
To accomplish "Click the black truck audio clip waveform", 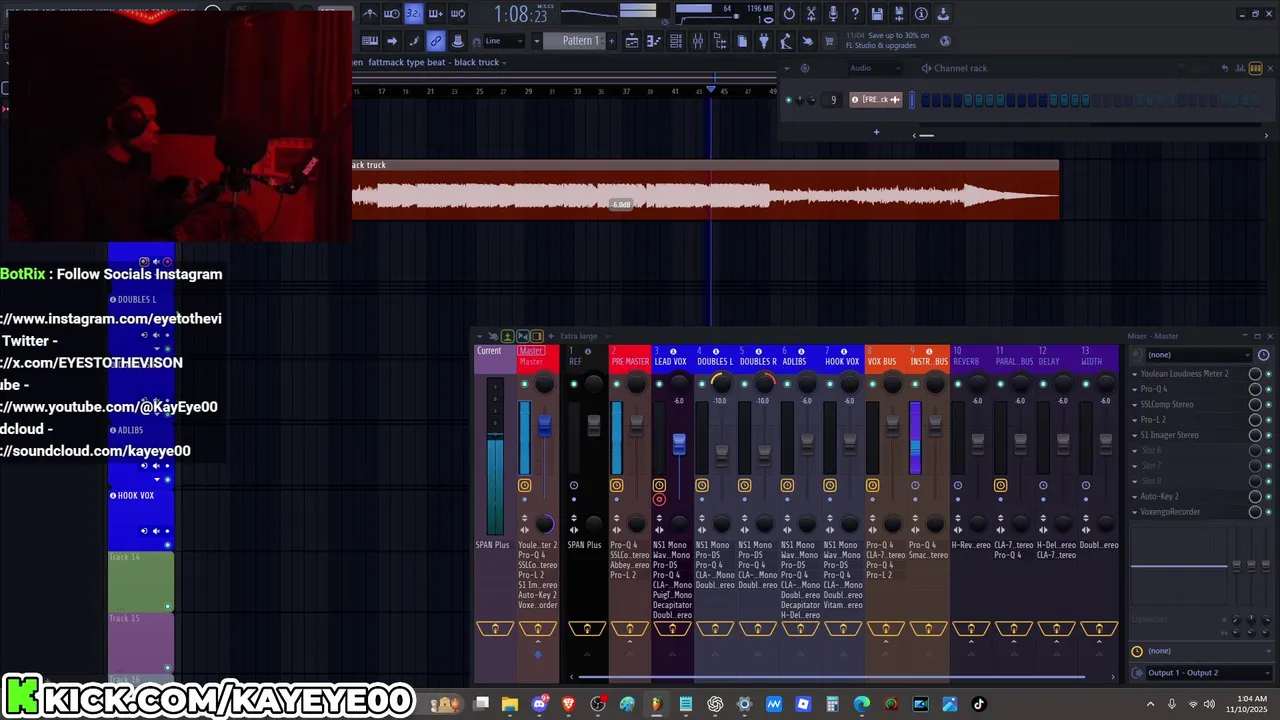I will (705, 195).
